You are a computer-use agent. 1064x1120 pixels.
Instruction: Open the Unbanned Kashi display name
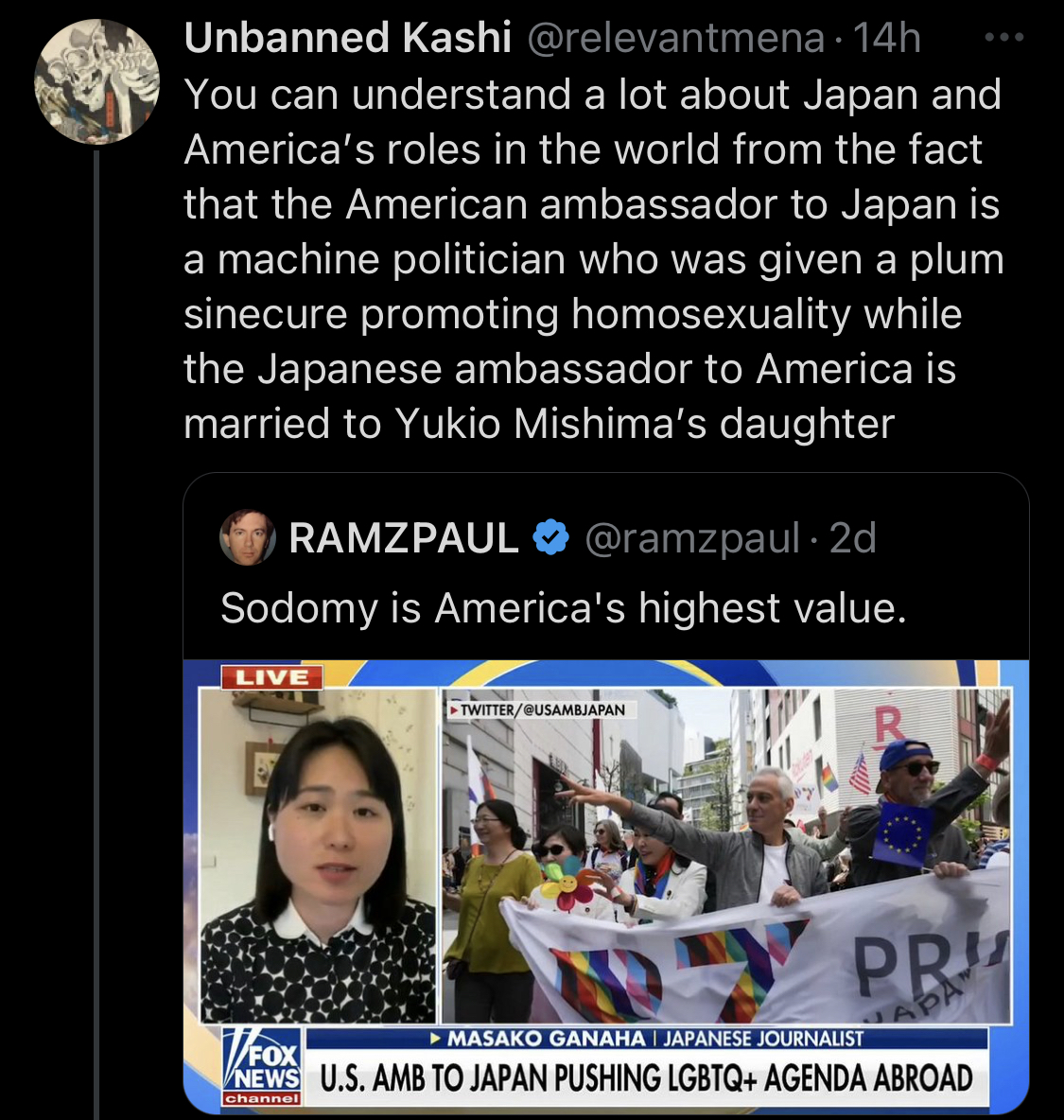pyautogui.click(x=348, y=37)
